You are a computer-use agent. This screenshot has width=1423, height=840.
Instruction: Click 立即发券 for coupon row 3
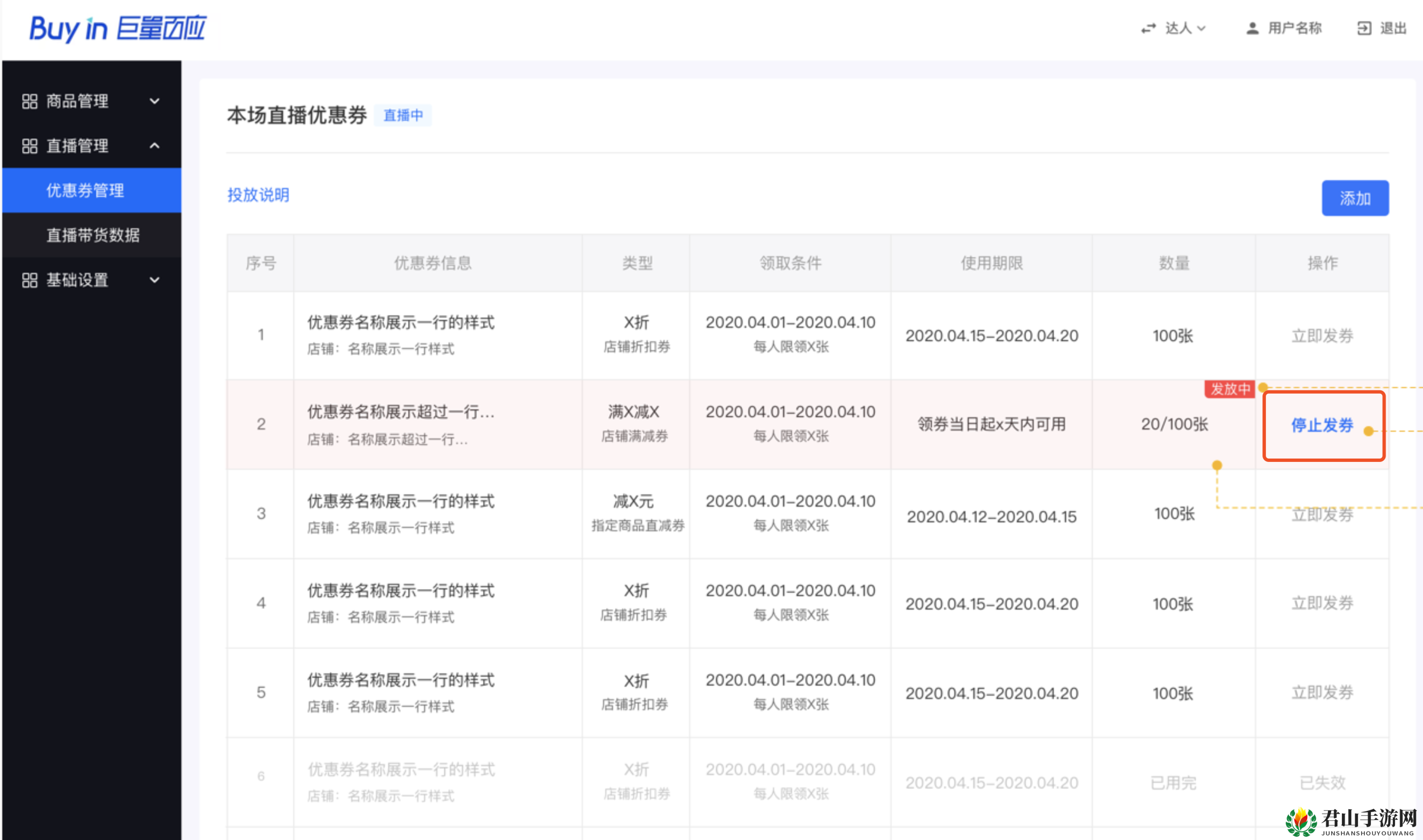(1322, 515)
